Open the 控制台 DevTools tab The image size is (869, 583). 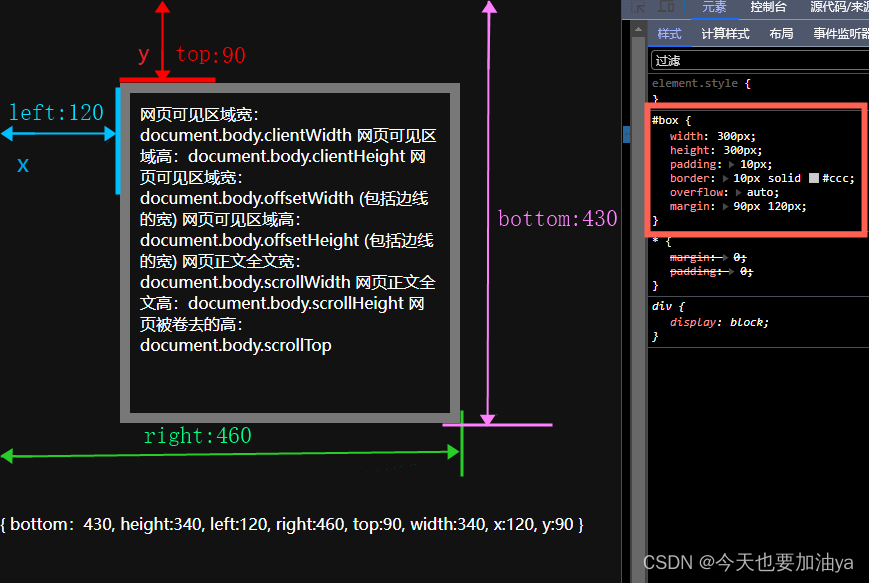[x=768, y=7]
